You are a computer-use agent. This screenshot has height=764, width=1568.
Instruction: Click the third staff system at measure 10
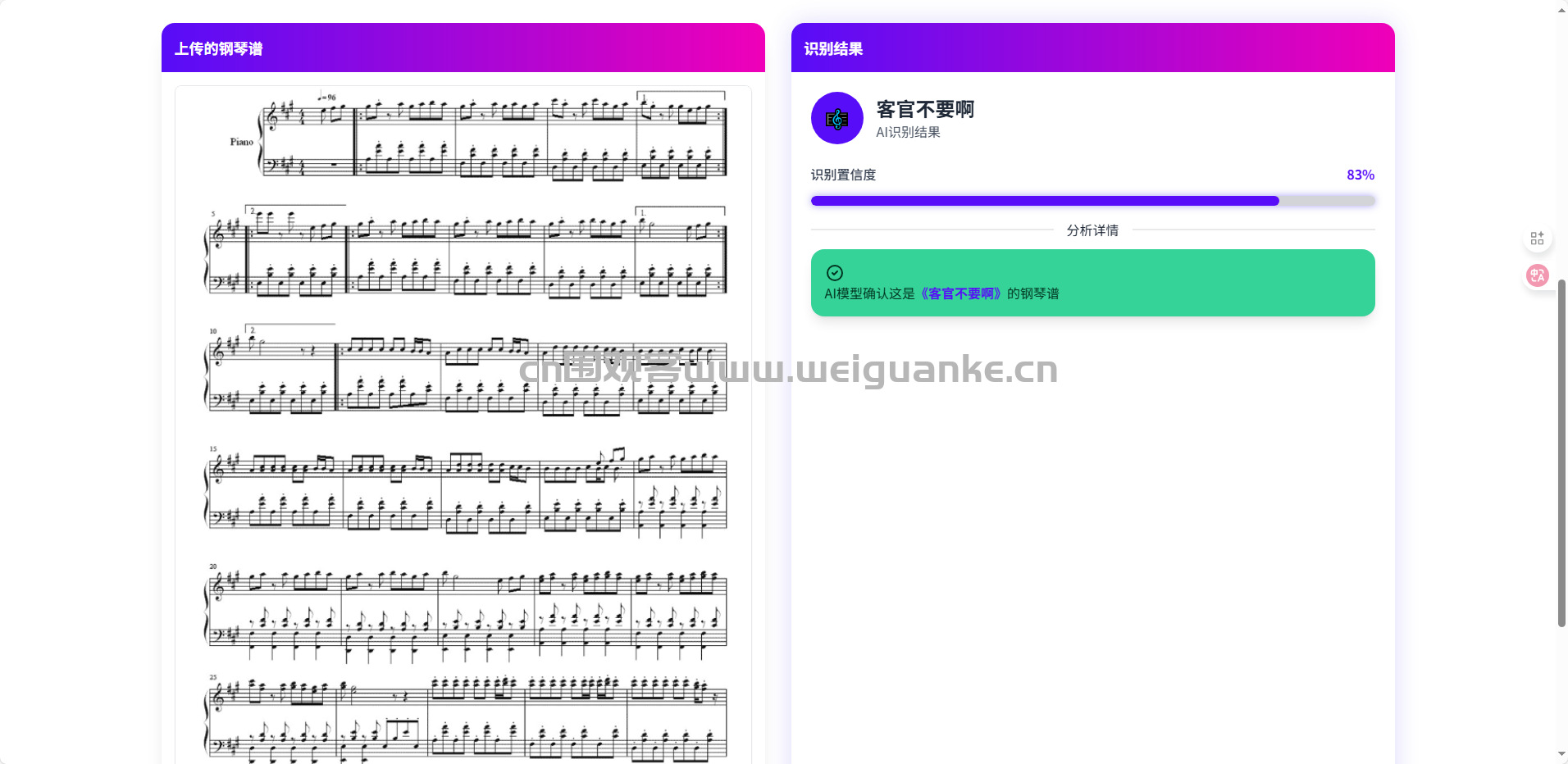pyautogui.click(x=465, y=369)
